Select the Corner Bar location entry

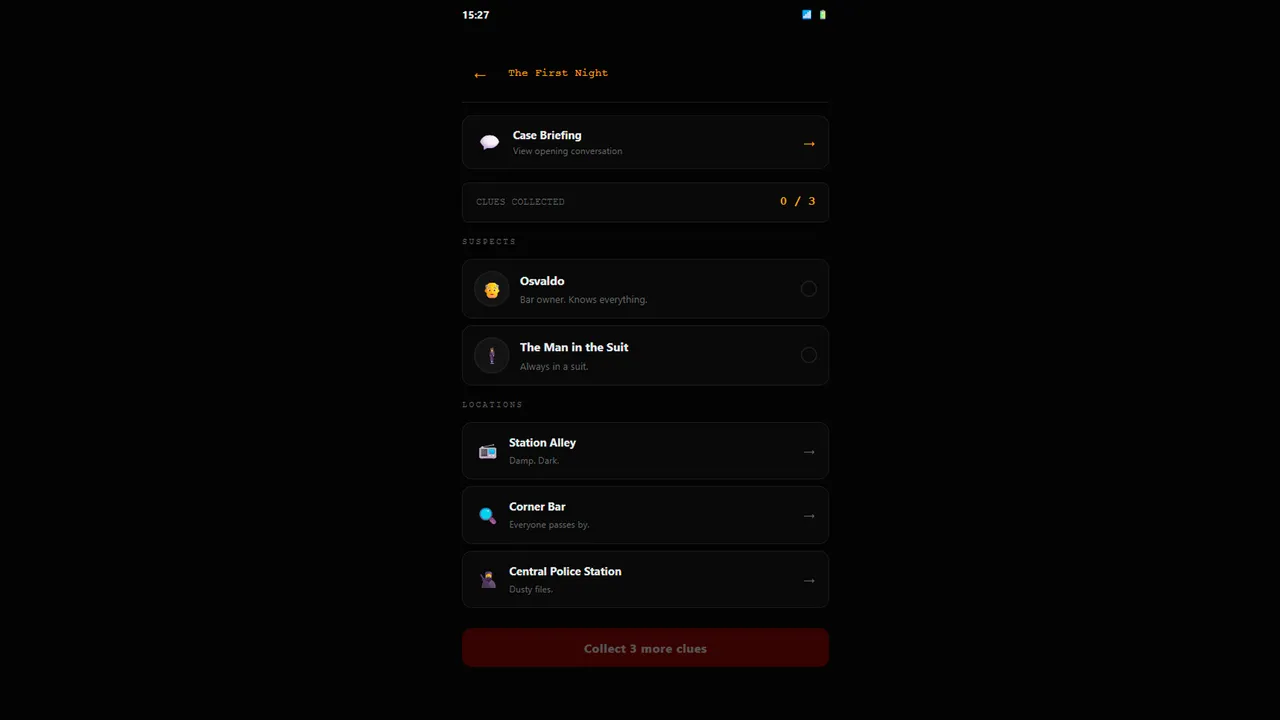(645, 515)
